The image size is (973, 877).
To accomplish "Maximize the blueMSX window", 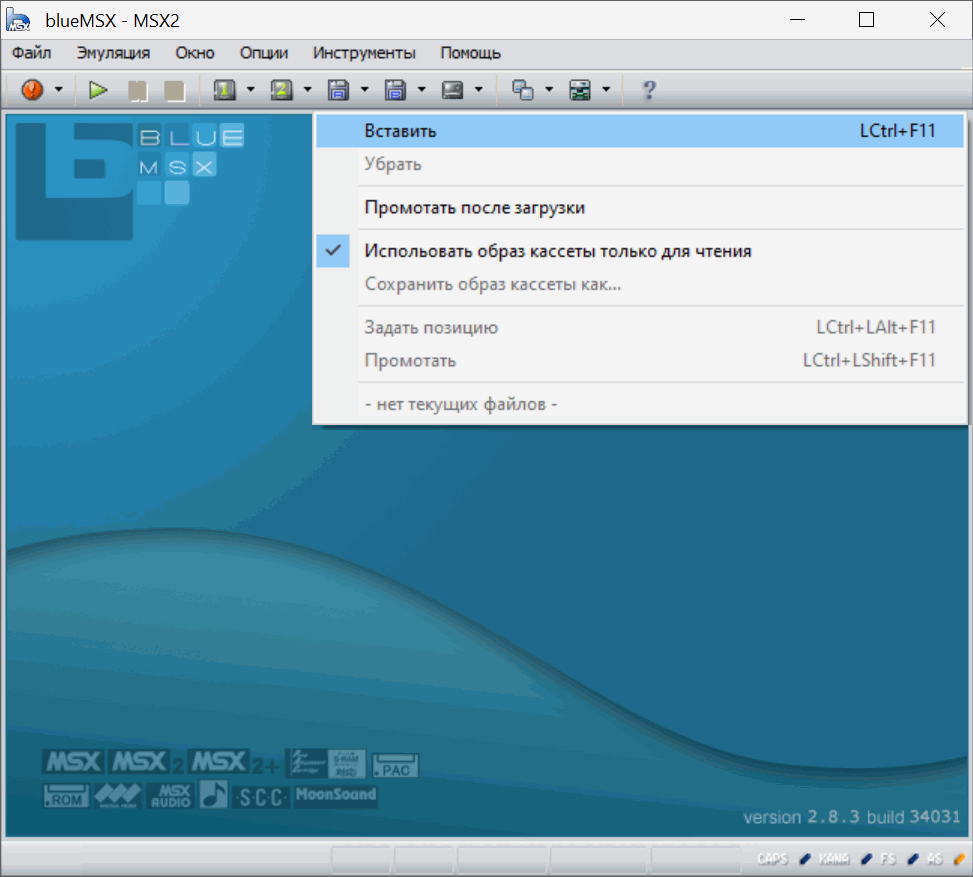I will tap(866, 20).
